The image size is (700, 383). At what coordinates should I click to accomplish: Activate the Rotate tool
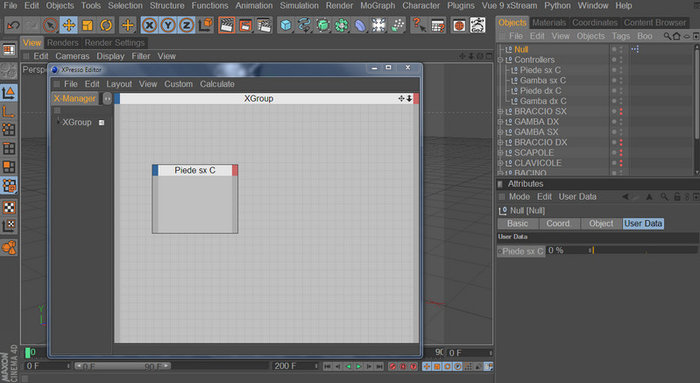click(x=106, y=25)
